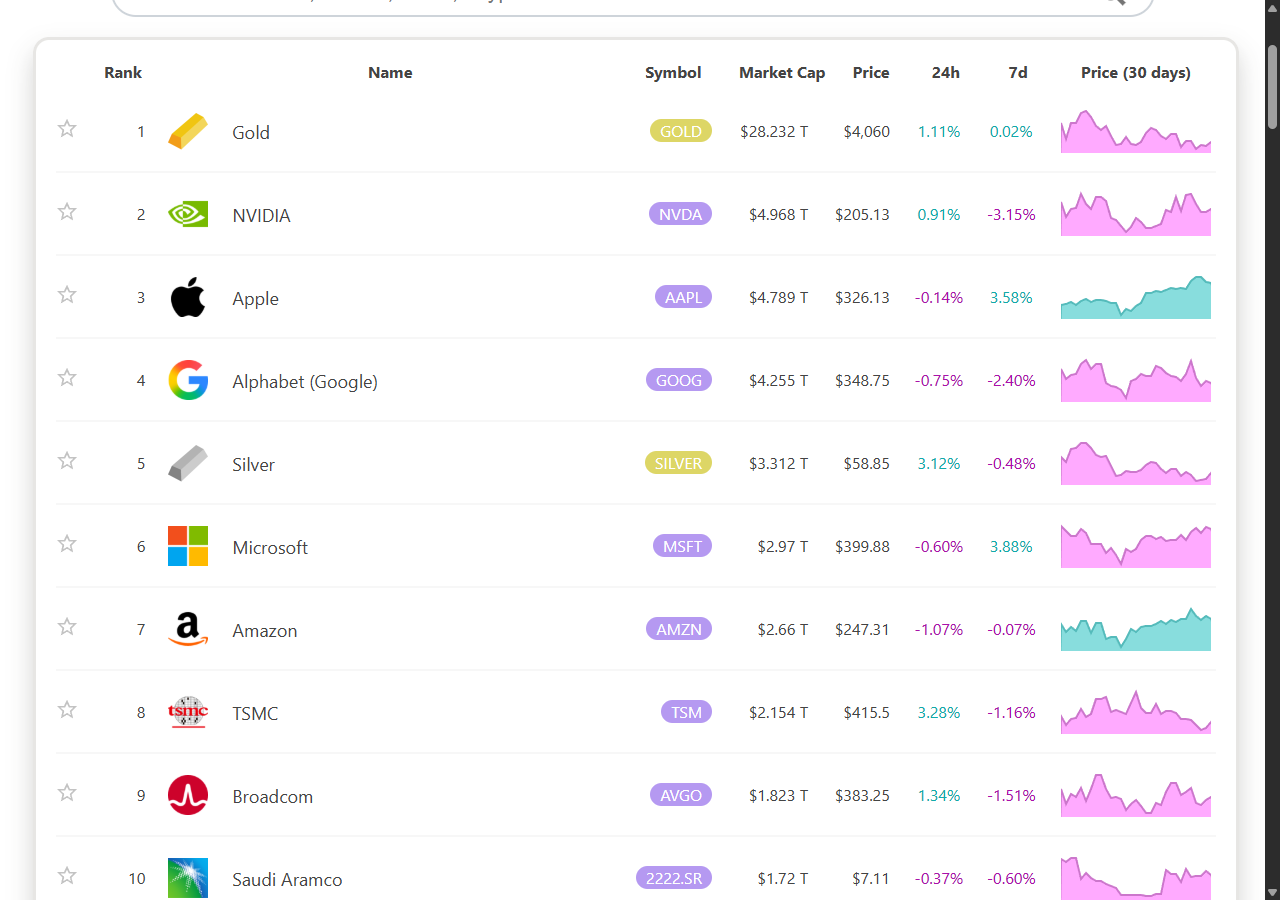Add Apple to favorites via star

(x=67, y=294)
